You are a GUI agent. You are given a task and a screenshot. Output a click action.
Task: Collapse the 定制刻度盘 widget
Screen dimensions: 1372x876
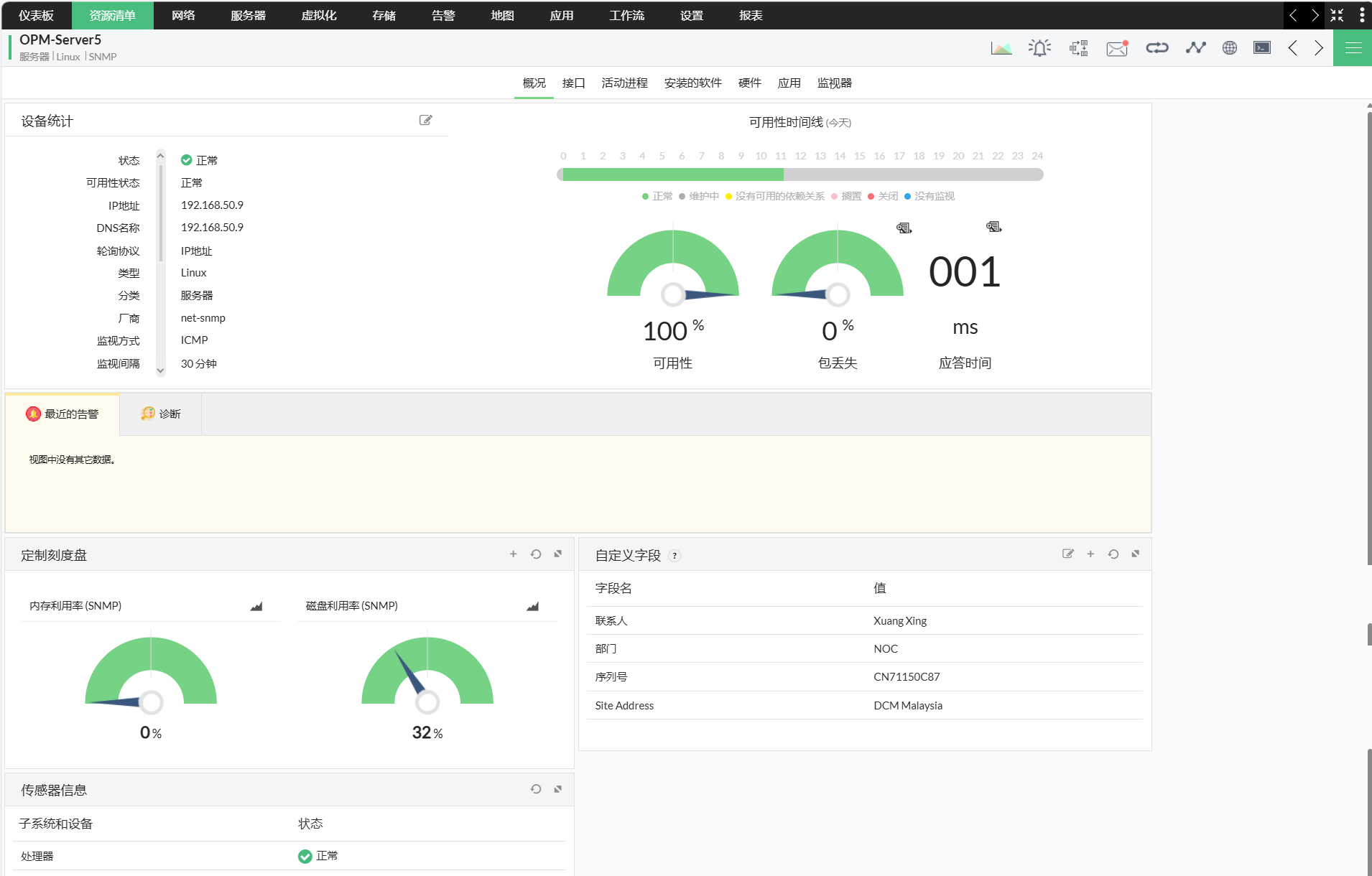point(558,554)
